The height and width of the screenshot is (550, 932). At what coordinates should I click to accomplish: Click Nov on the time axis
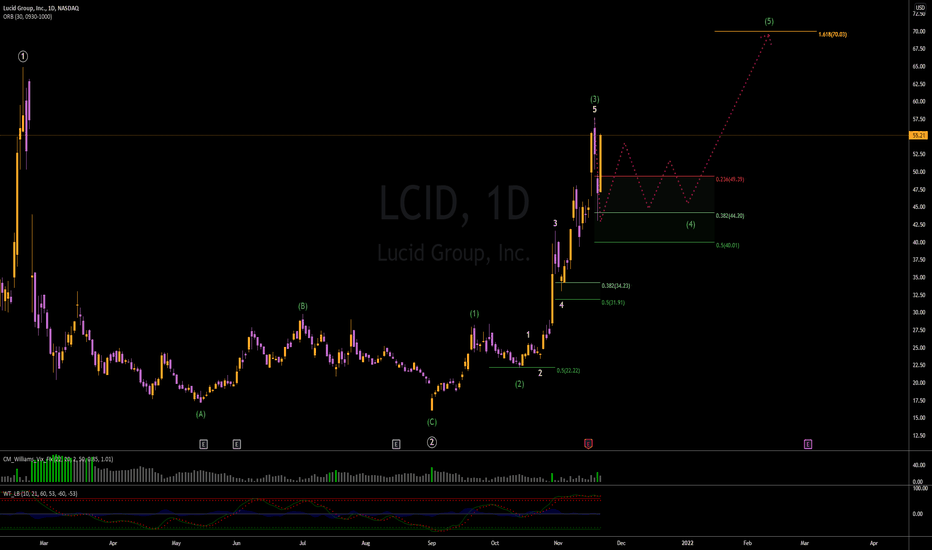point(558,543)
